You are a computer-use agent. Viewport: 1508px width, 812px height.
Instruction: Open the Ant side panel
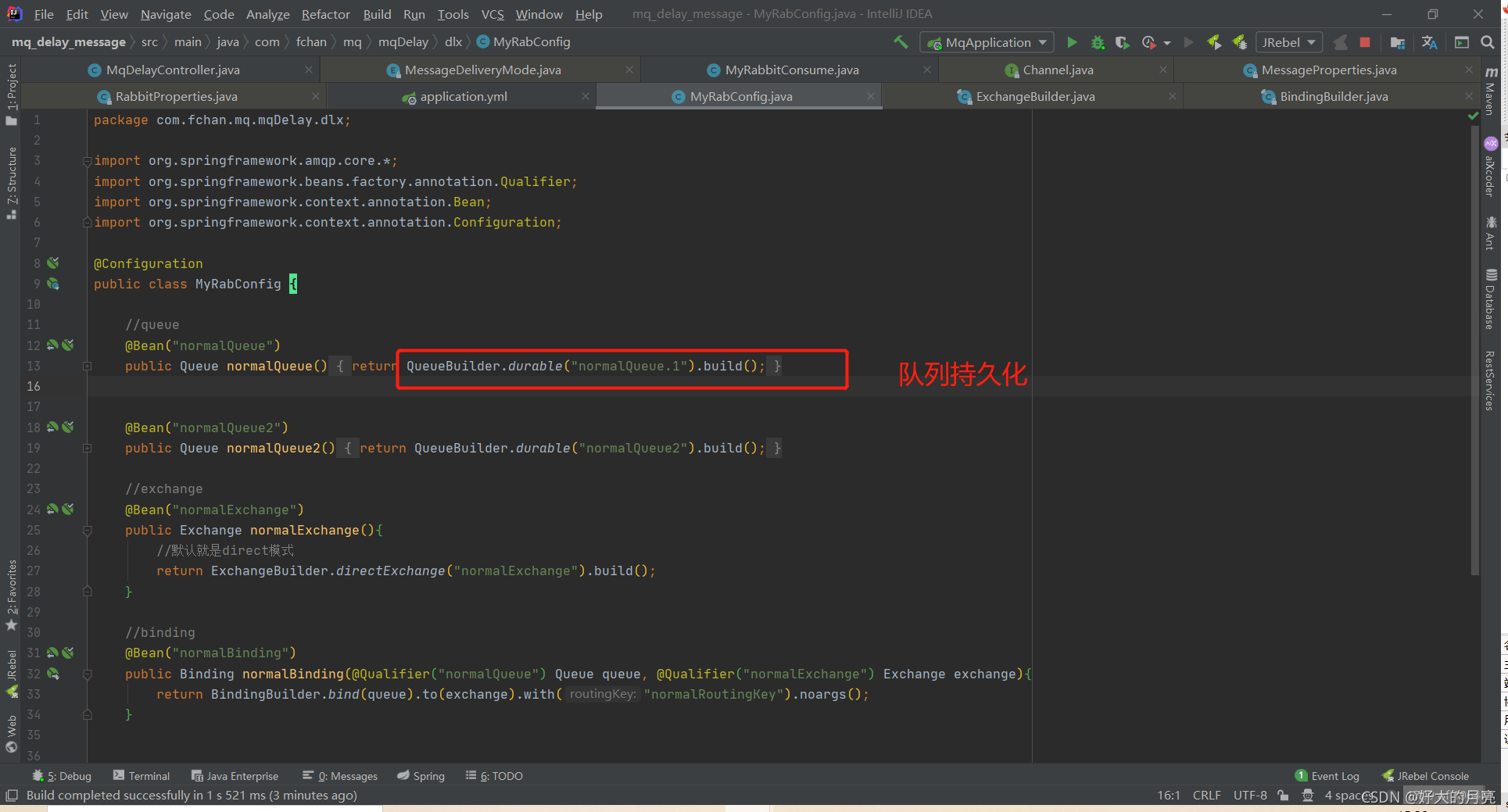tap(1490, 233)
